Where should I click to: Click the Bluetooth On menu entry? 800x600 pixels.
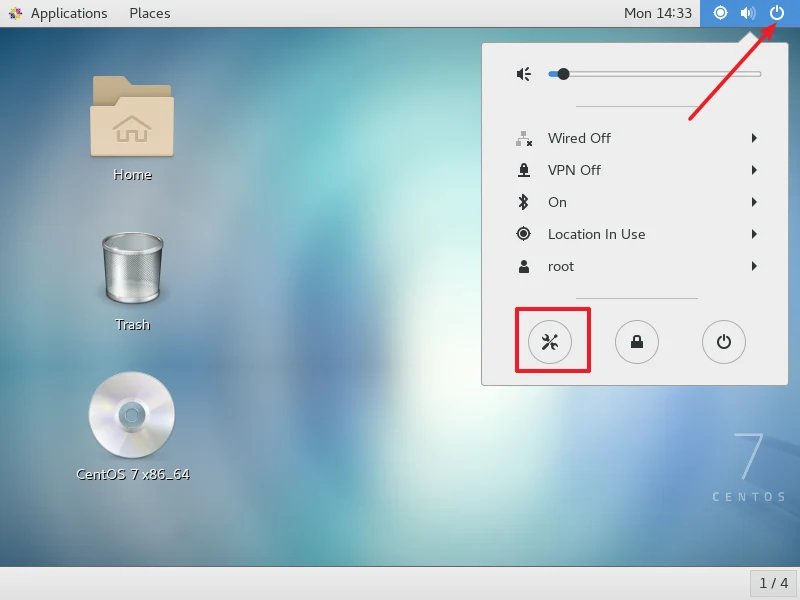tap(635, 202)
